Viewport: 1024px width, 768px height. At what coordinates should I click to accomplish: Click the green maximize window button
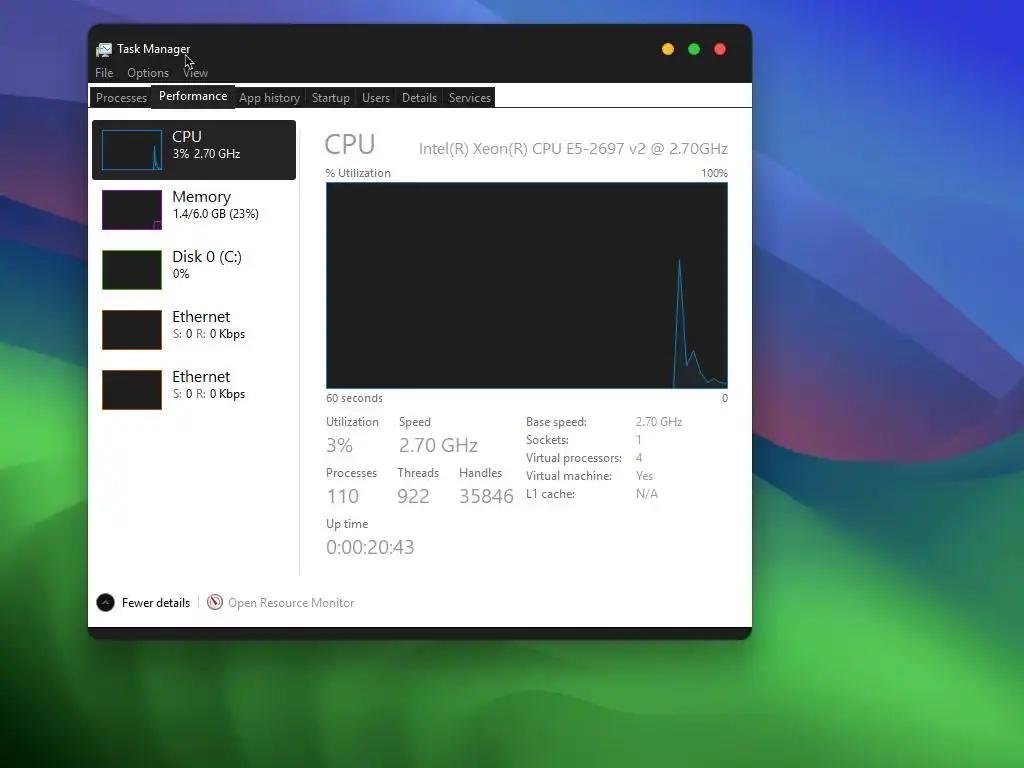click(x=694, y=50)
